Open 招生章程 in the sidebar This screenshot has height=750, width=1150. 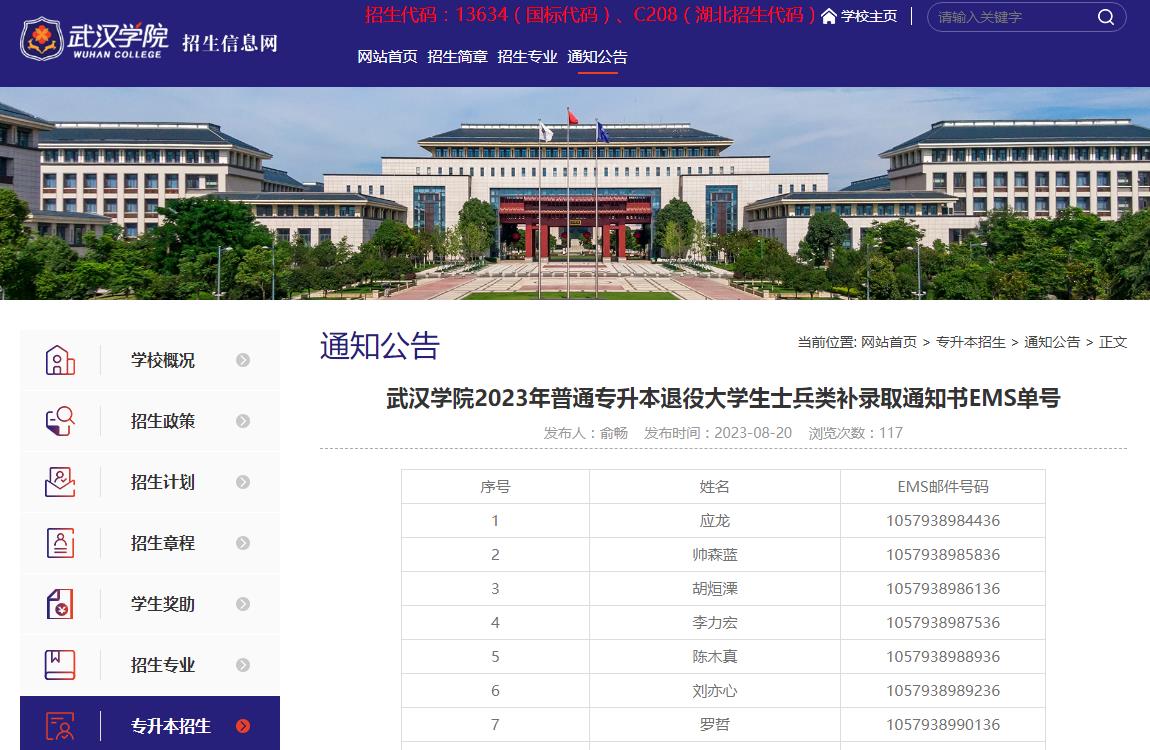[x=163, y=543]
